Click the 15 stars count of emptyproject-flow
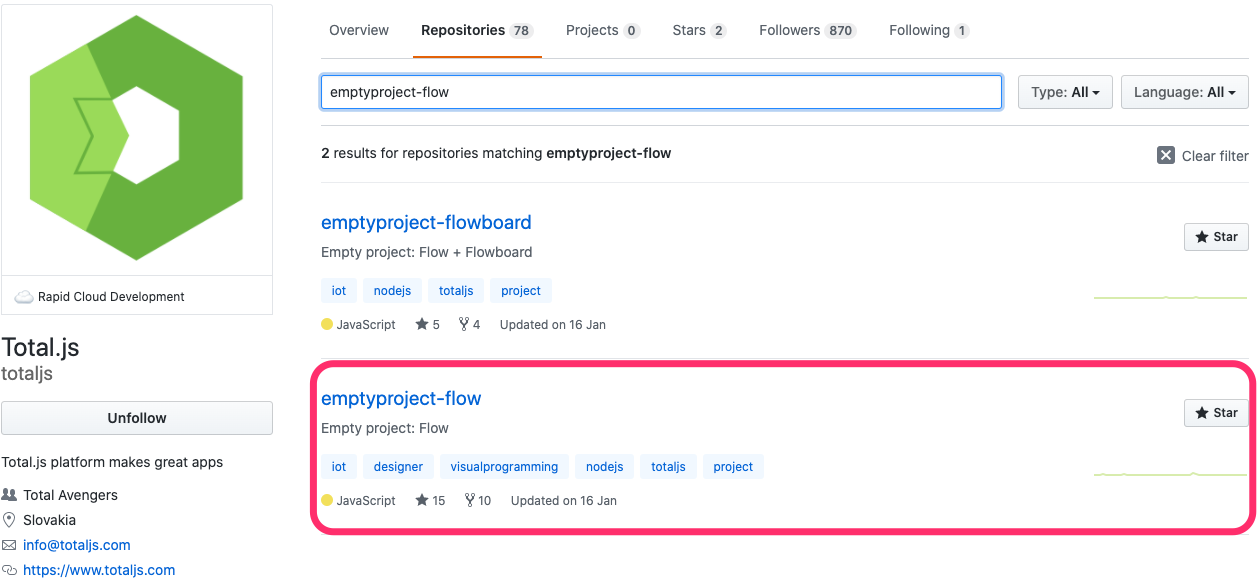Screen dimensions: 1258x581 click(431, 501)
